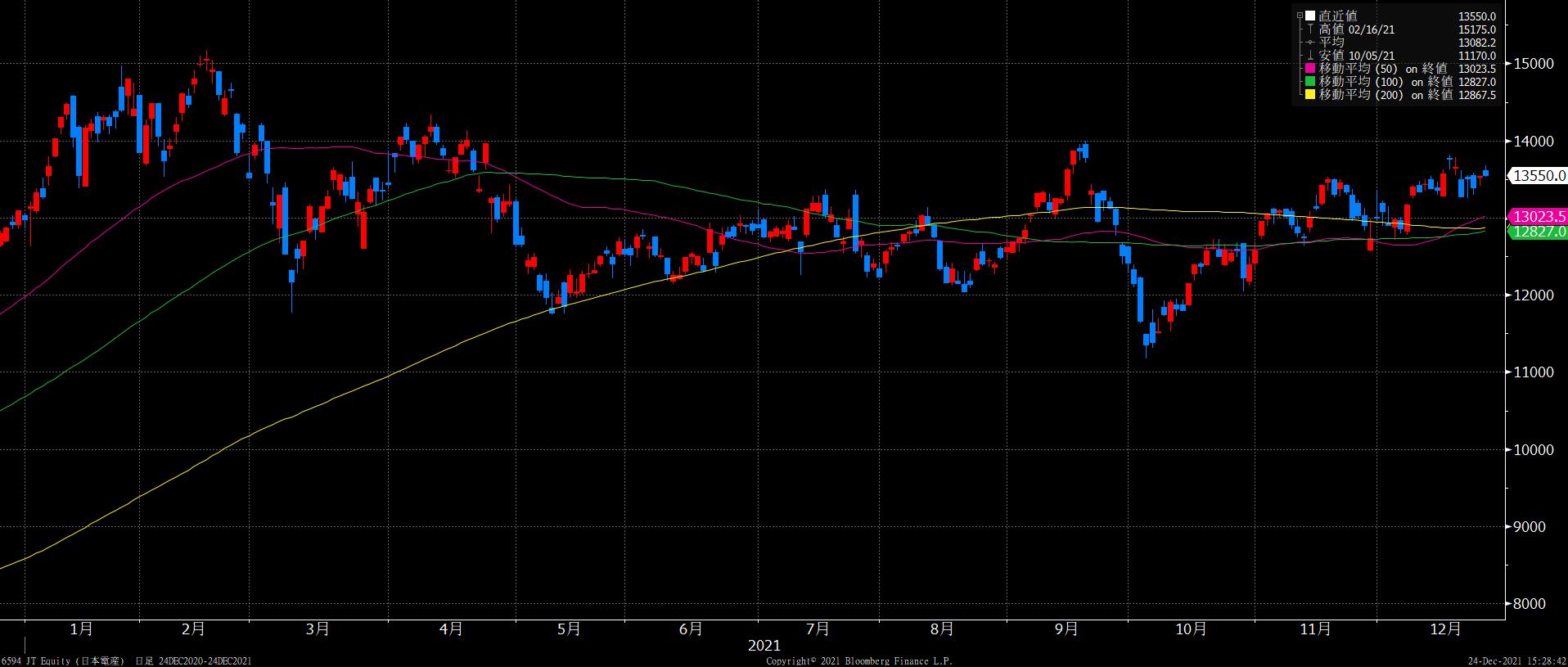
Task: Click the green 12827.0 axis price tag
Action: 1537,232
